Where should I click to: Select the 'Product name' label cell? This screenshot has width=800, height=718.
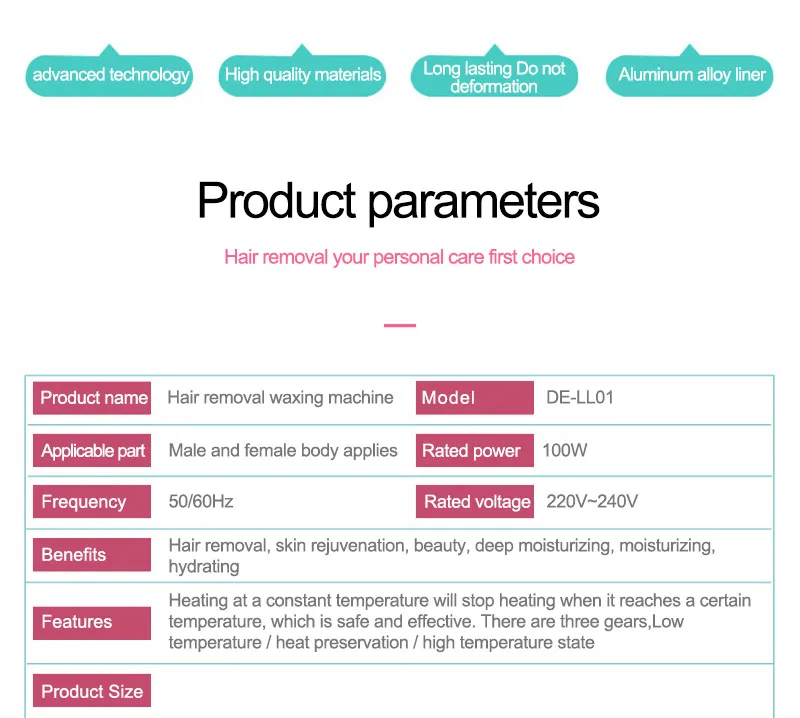point(92,398)
